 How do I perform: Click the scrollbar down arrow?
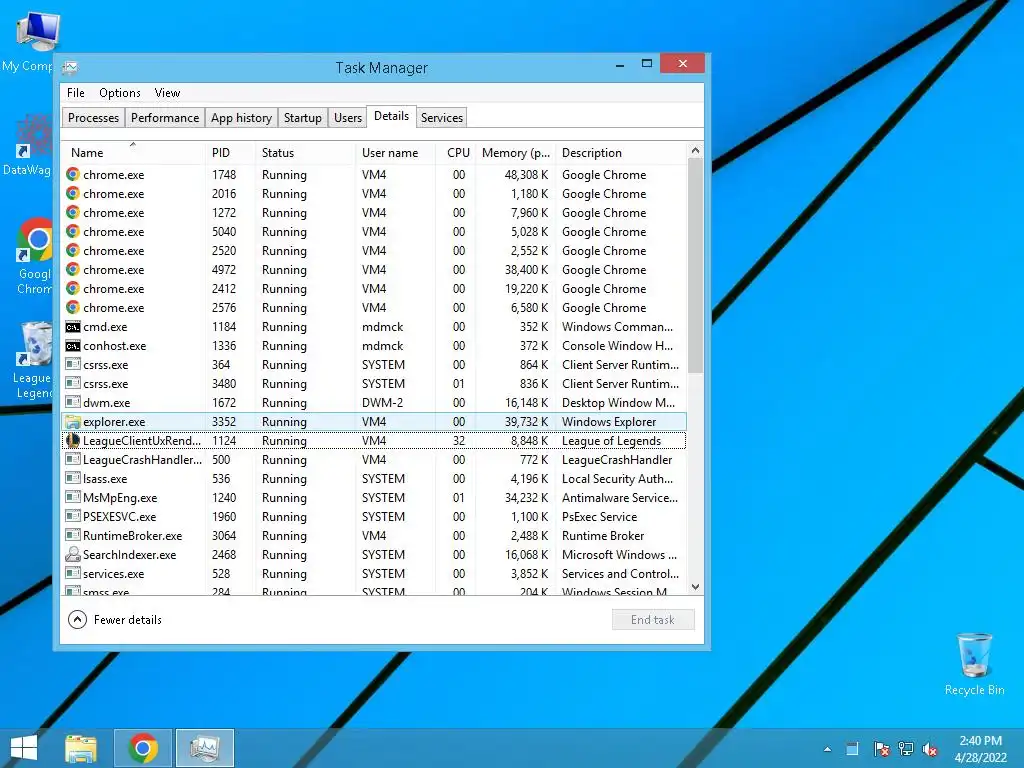point(696,586)
